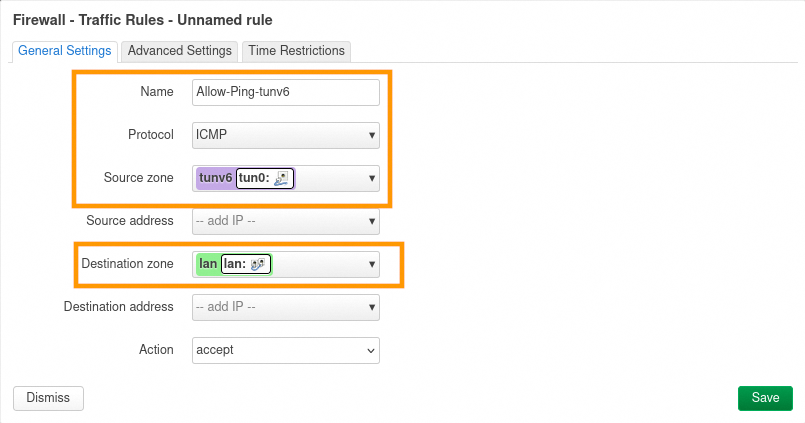Open the Action accept dropdown
This screenshot has width=805, height=423.
285,350
